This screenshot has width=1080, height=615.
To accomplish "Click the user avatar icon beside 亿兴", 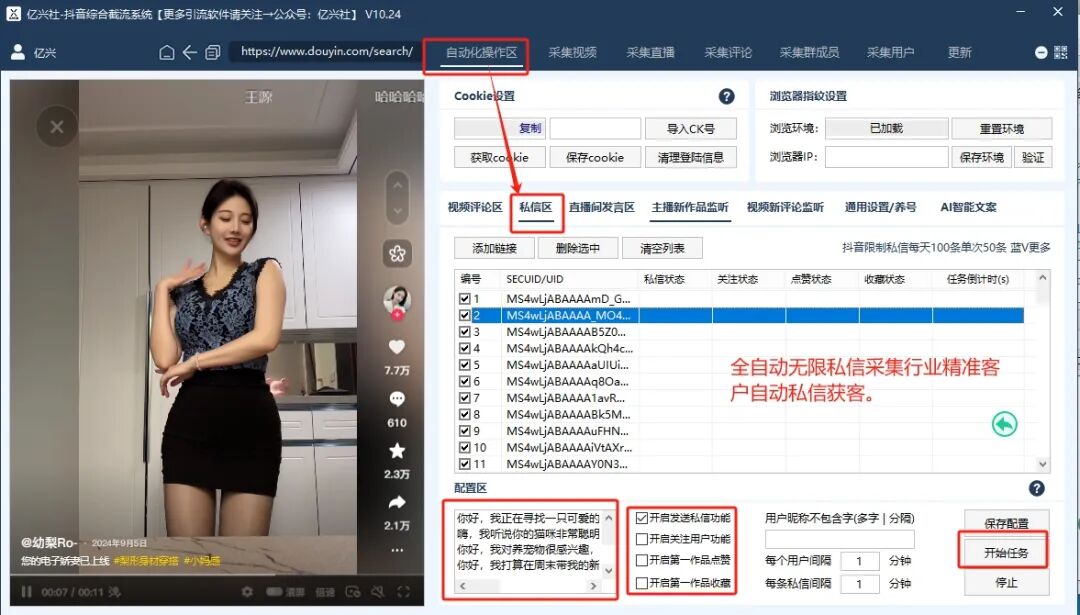I will 18,52.
